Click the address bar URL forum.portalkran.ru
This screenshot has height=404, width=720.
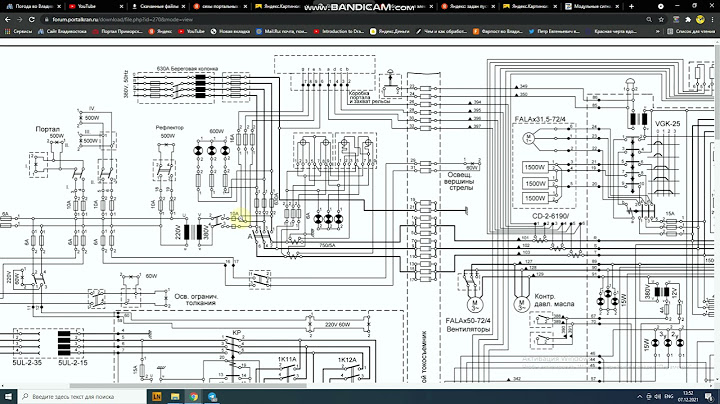(x=123, y=20)
